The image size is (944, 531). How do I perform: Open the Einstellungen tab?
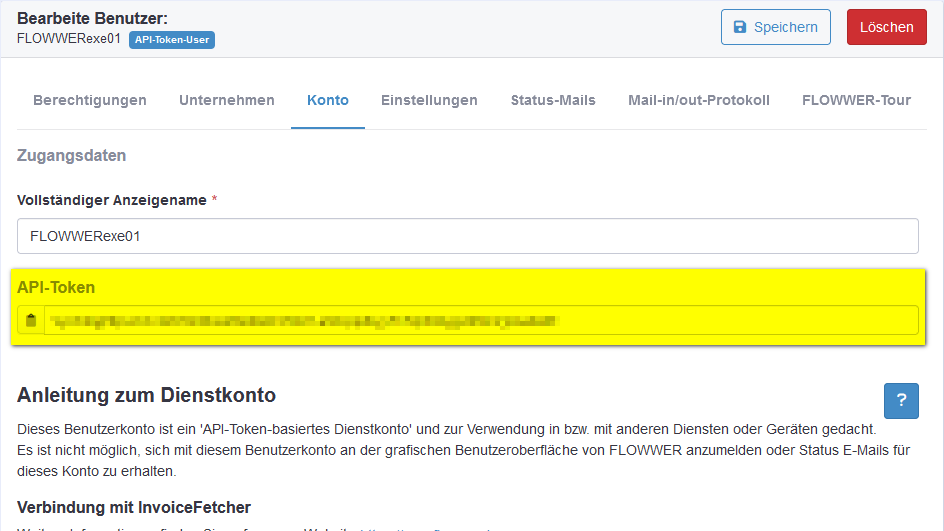(429, 100)
